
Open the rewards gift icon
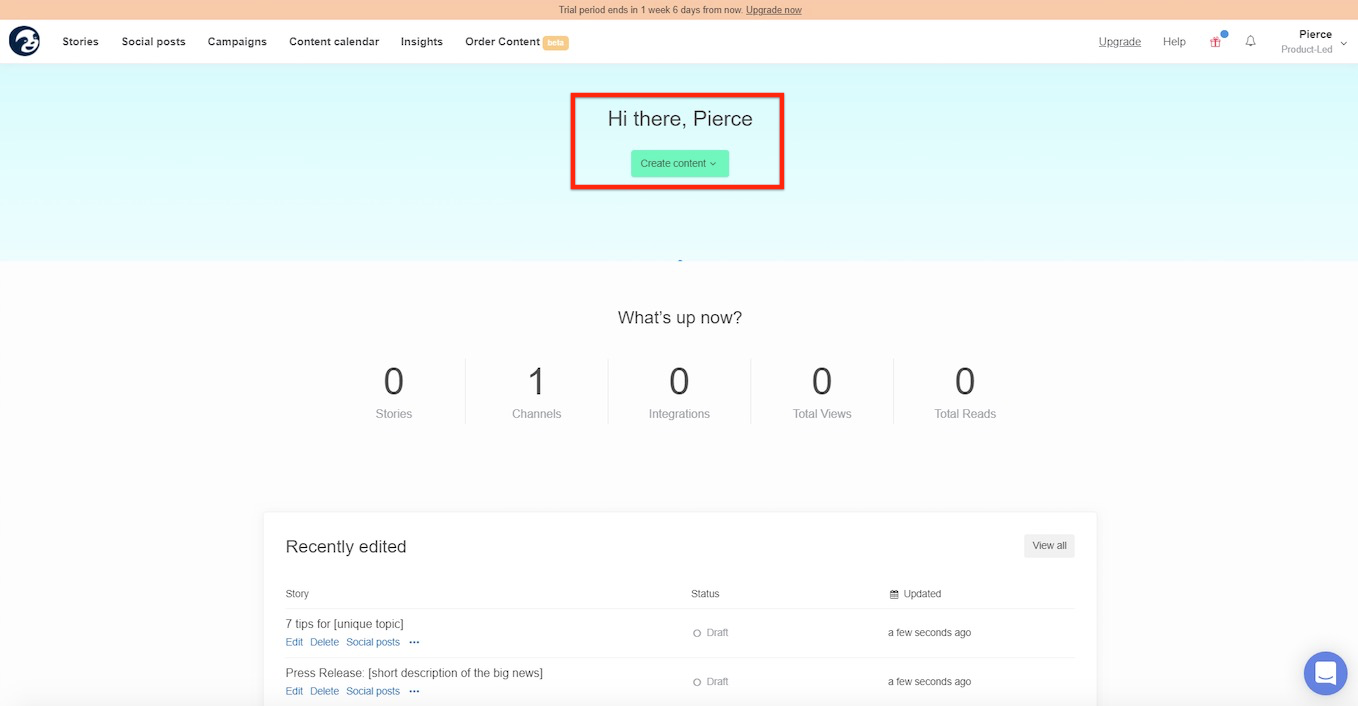tap(1215, 41)
